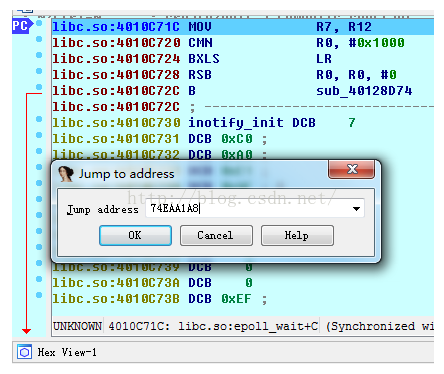The image size is (444, 374).
Task: Toggle breakpoint dot at 4010C732
Action: point(39,151)
